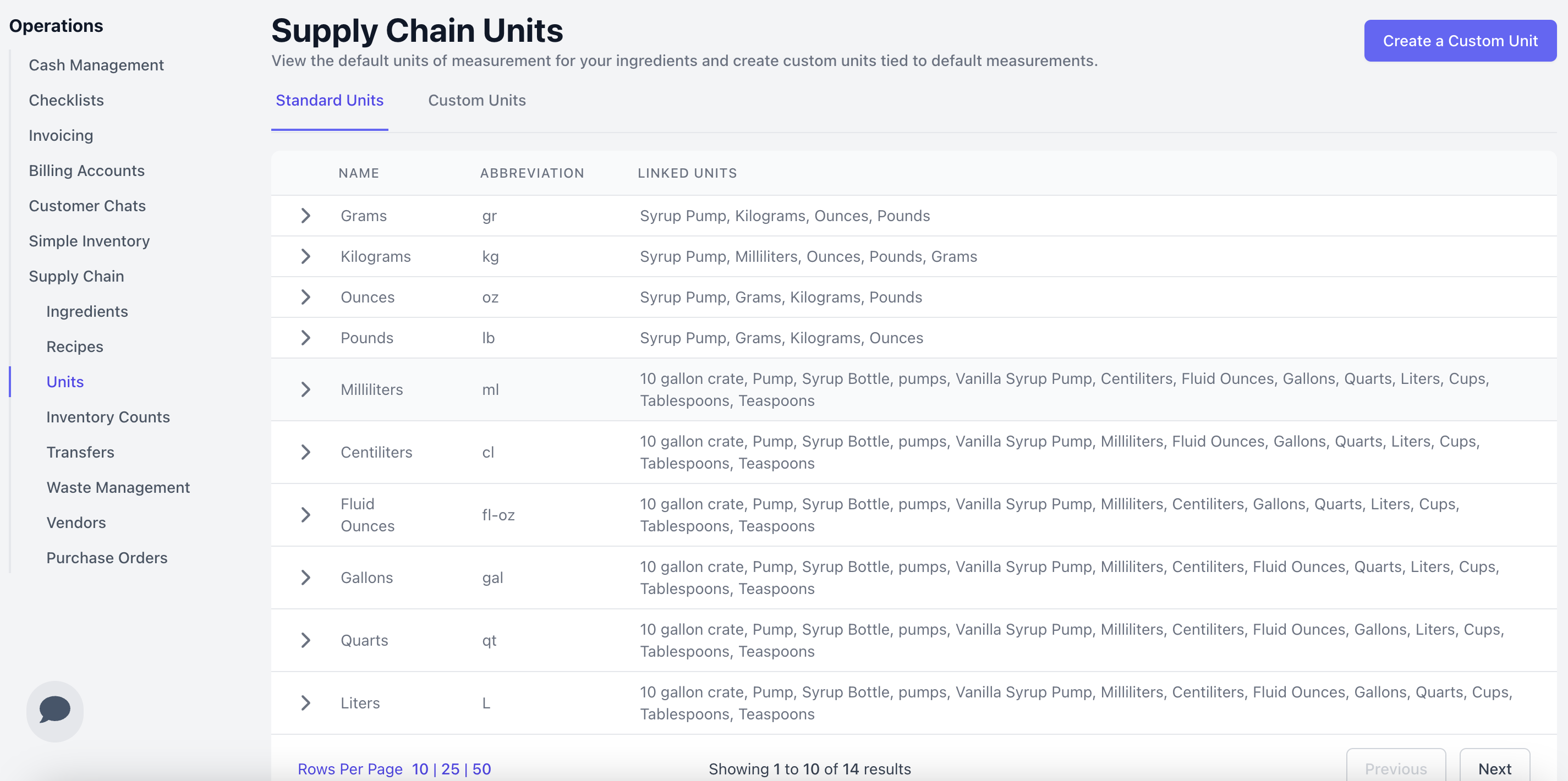Screen dimensions: 1568x781
Task: Click the LINKED UNITS column header
Action: pos(687,173)
